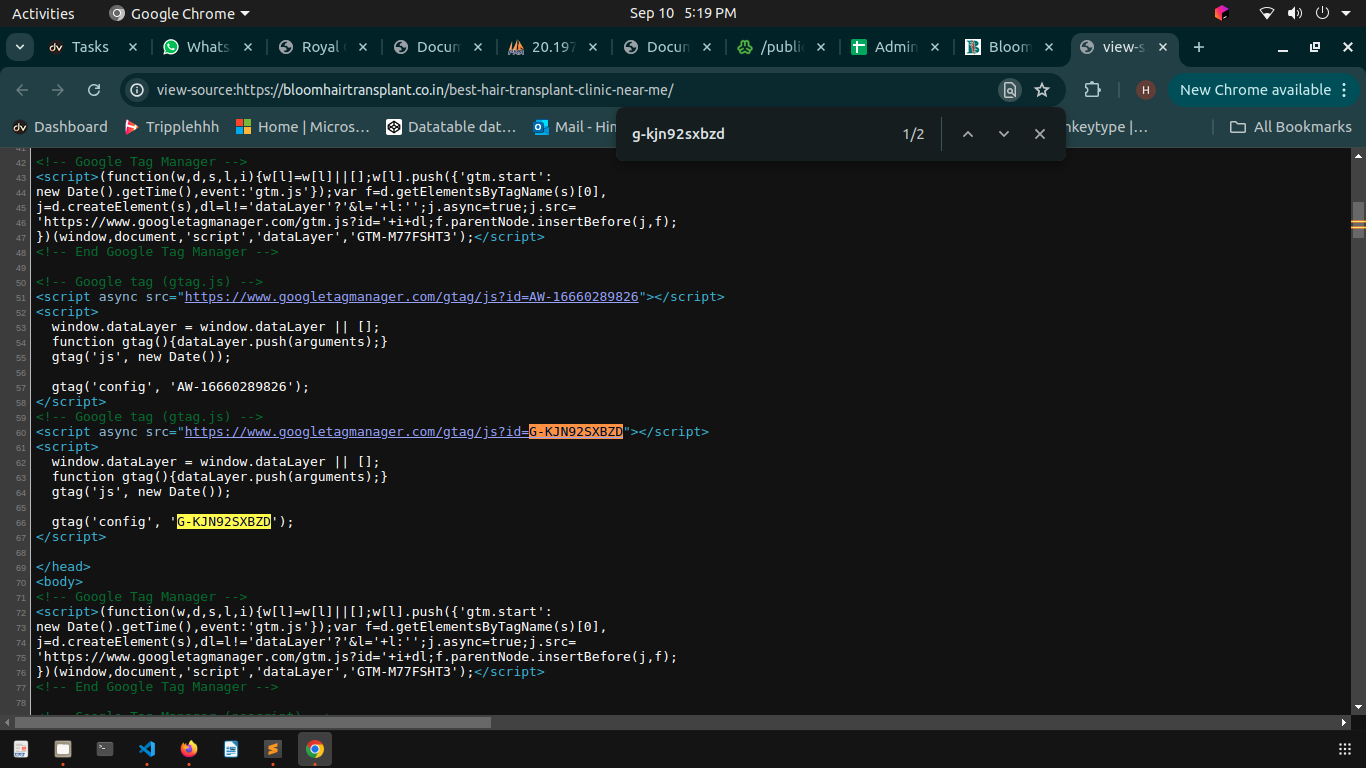Open the tab search dropdown arrow
1366x768 pixels.
click(x=21, y=47)
